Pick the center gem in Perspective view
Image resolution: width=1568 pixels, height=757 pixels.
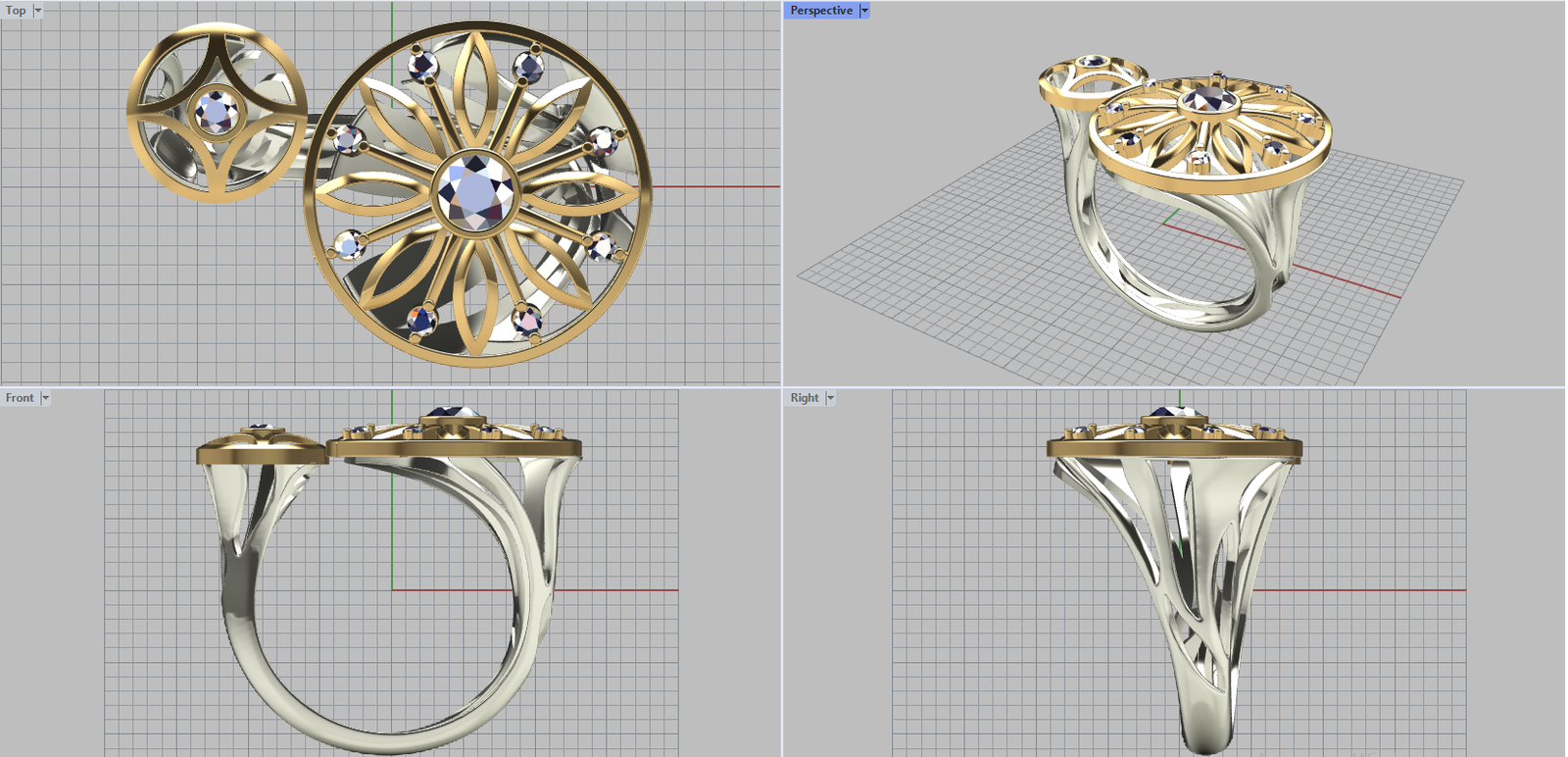1207,99
